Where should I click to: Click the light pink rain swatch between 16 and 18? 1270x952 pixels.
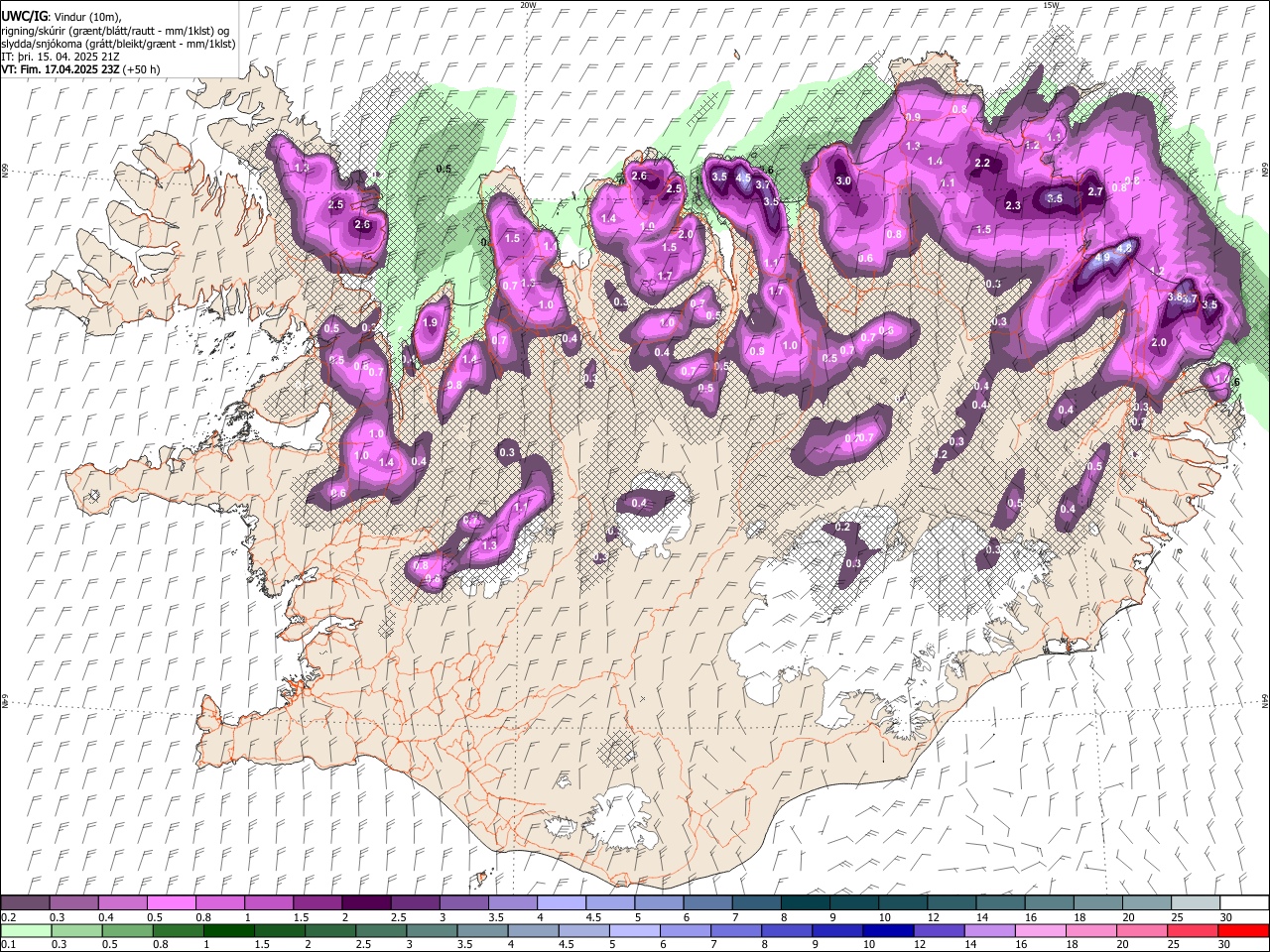(x=1039, y=930)
